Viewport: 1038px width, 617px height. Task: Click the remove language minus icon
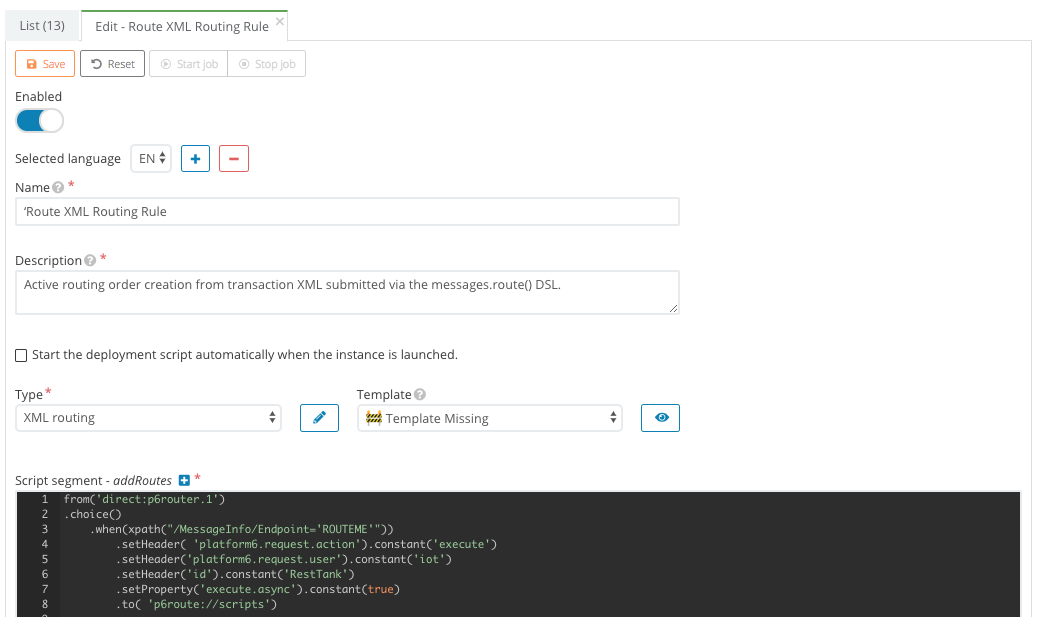click(x=233, y=158)
